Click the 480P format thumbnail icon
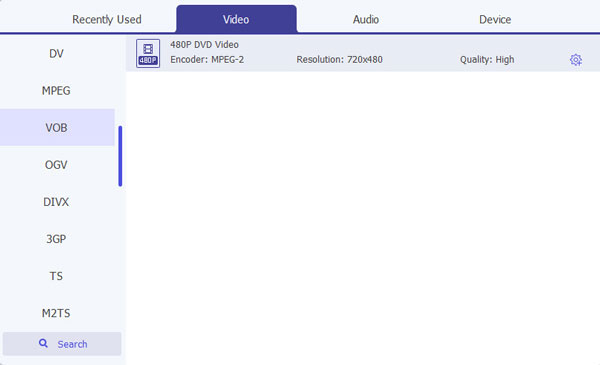600x365 pixels. 148,54
